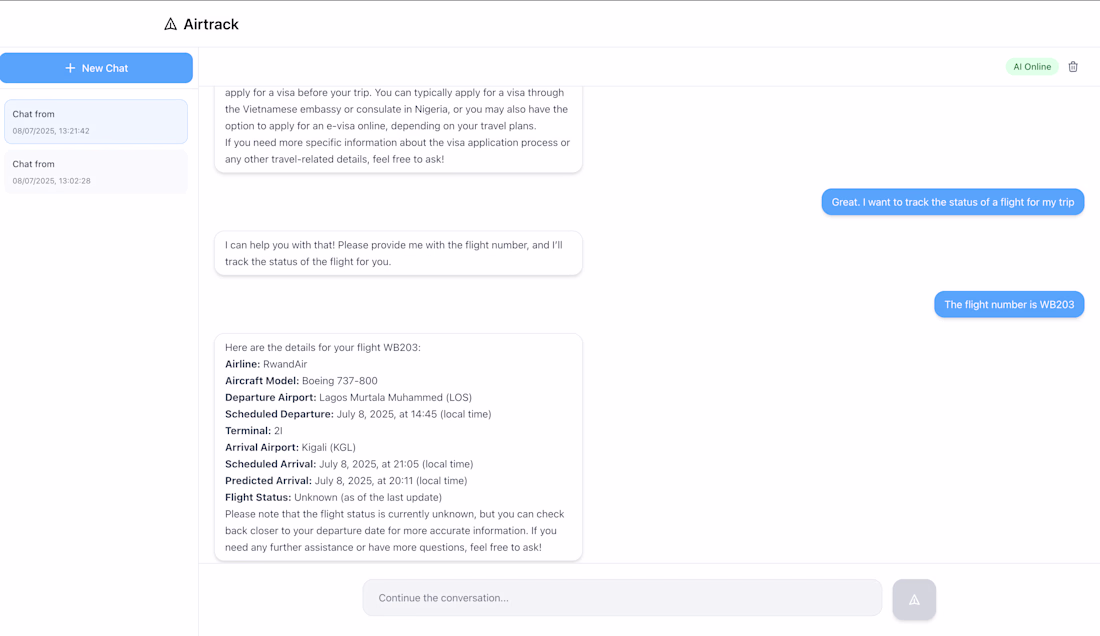This screenshot has height=636, width=1100.
Task: Click the "Flight Status: Unknown" line
Action: pyautogui.click(x=333, y=497)
